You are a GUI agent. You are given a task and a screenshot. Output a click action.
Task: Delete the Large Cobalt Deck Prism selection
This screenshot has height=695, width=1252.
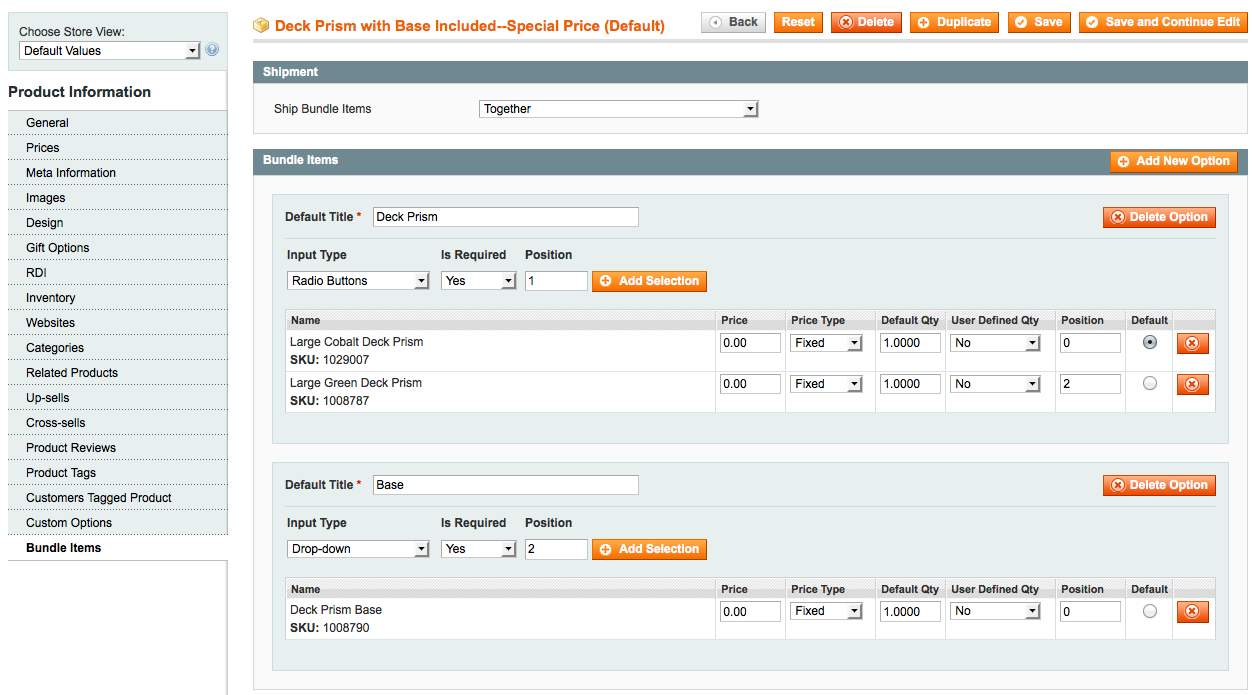[x=1193, y=343]
